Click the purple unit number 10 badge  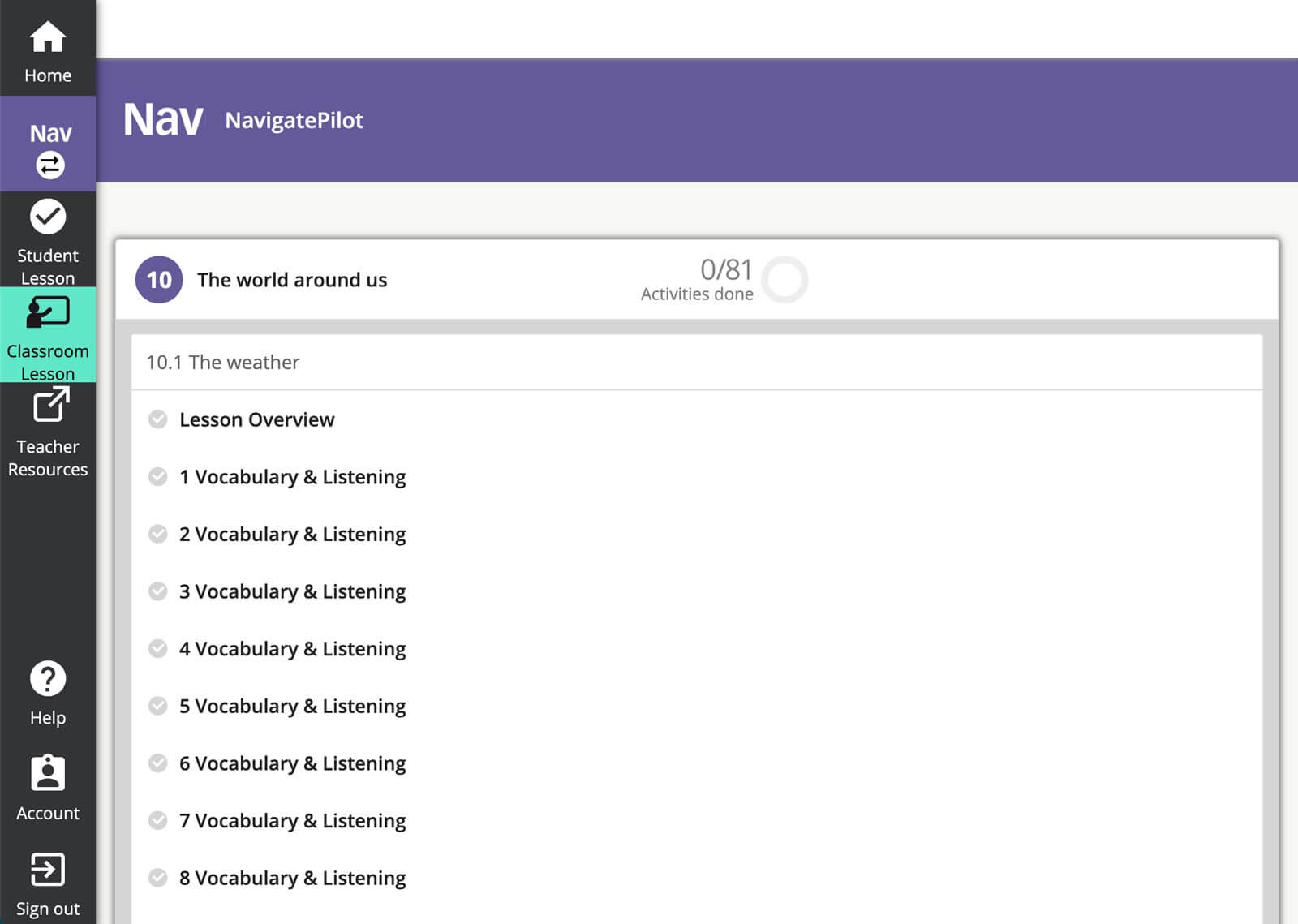pyautogui.click(x=159, y=280)
